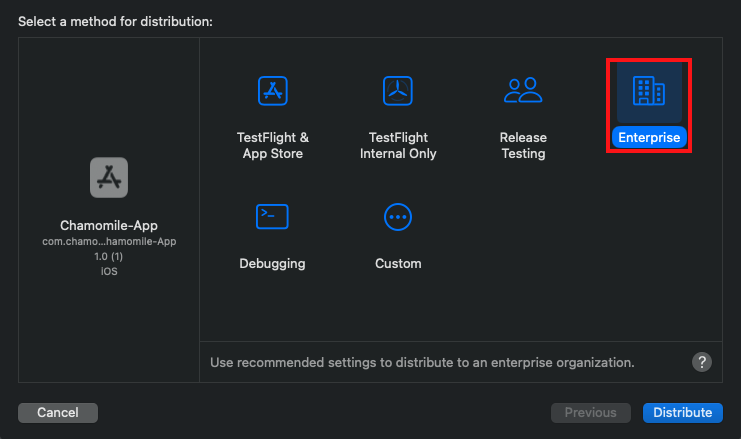The image size is (741, 439).
Task: Choose the TestFlight Internal Only propeller icon
Action: tap(398, 91)
